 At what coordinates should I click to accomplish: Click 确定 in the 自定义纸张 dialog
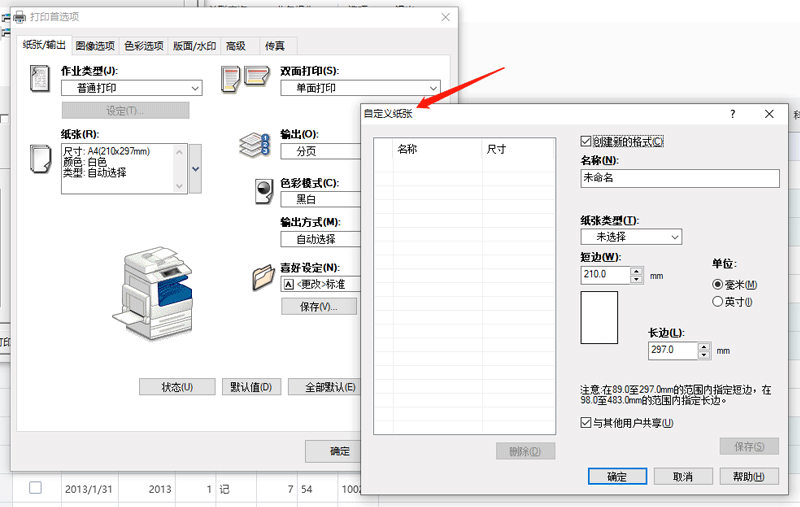click(x=617, y=476)
